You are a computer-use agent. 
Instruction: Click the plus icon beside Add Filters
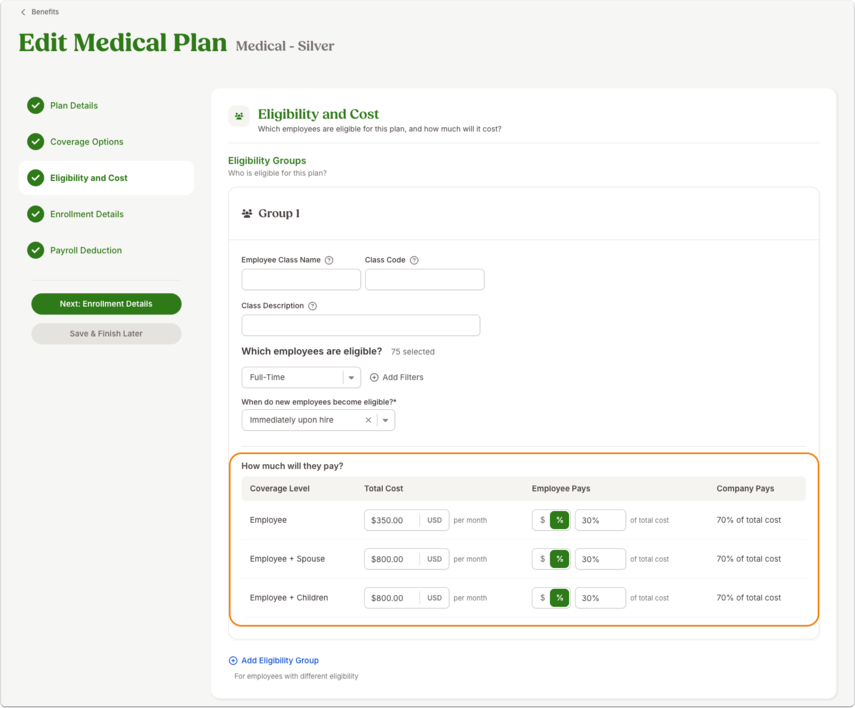374,377
